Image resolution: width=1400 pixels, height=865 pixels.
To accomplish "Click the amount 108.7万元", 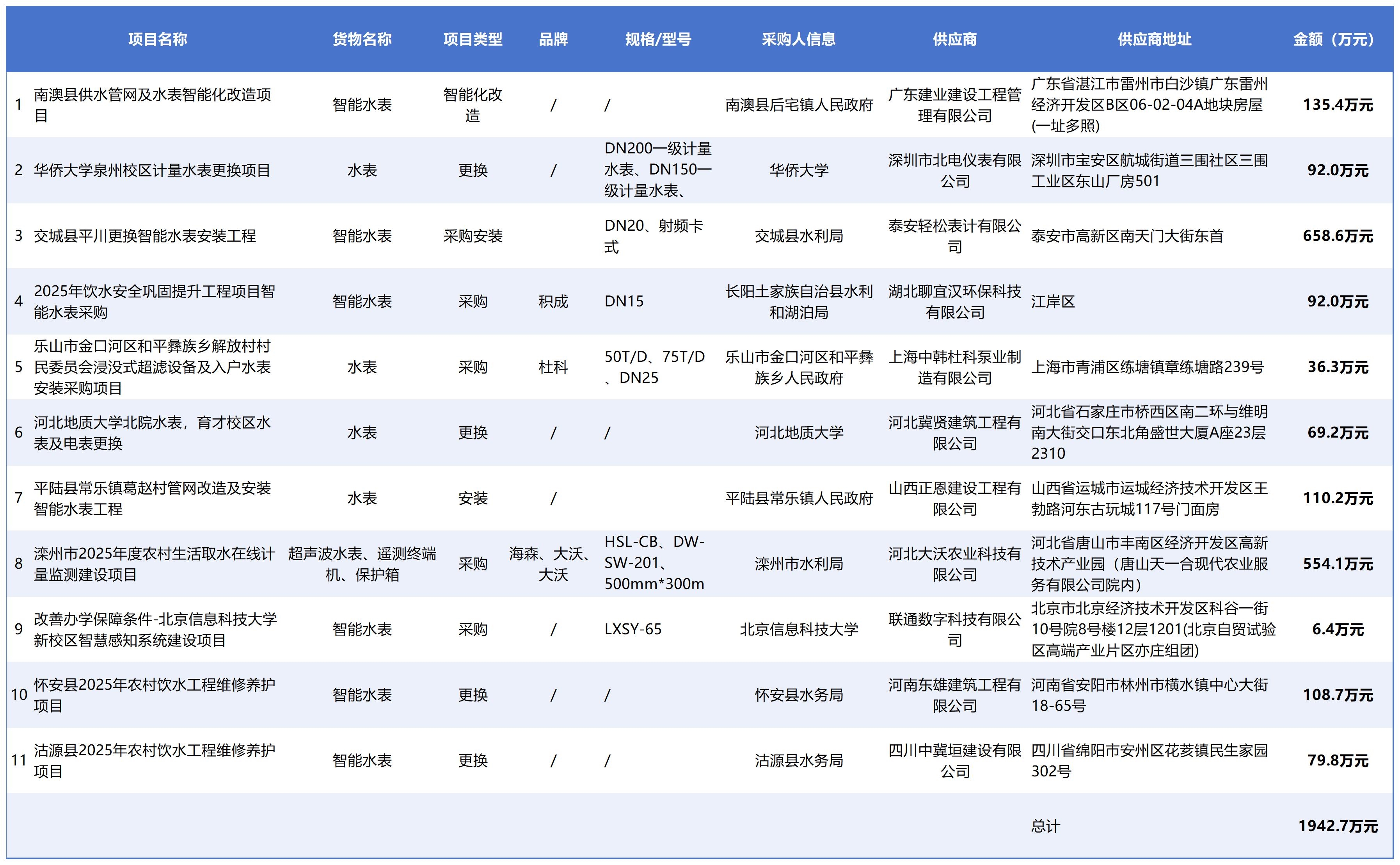I will pyautogui.click(x=1338, y=694).
